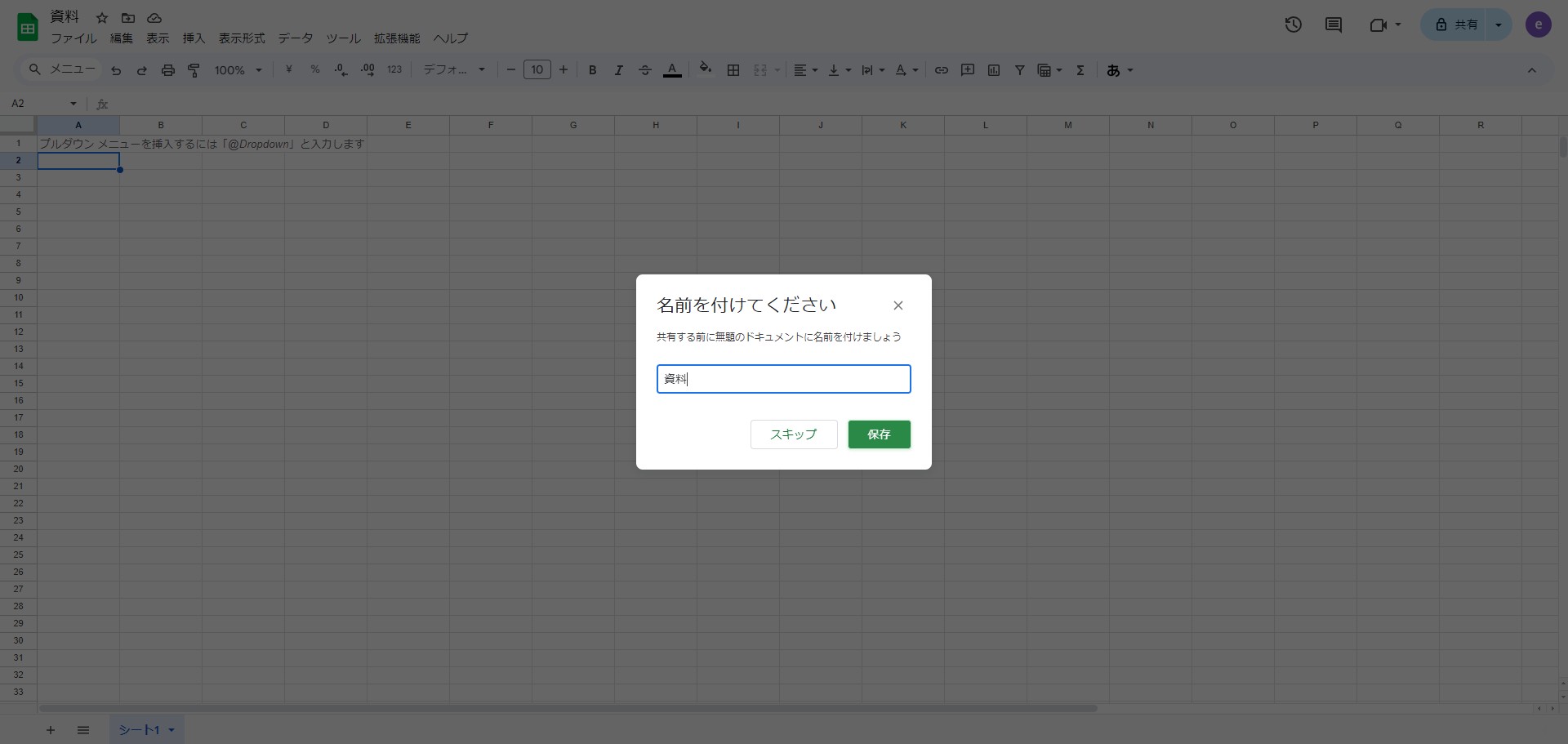The width and height of the screenshot is (1568, 744).
Task: Apply percent format
Action: [315, 70]
